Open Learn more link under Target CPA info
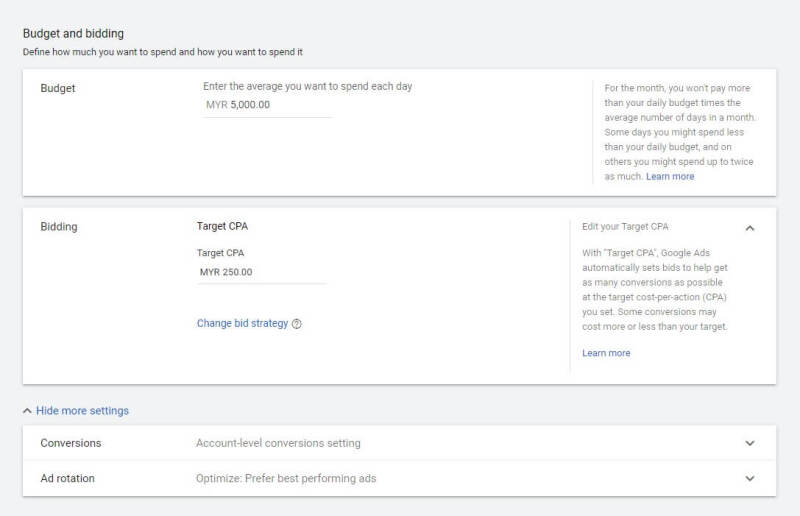800x516 pixels. coord(606,353)
